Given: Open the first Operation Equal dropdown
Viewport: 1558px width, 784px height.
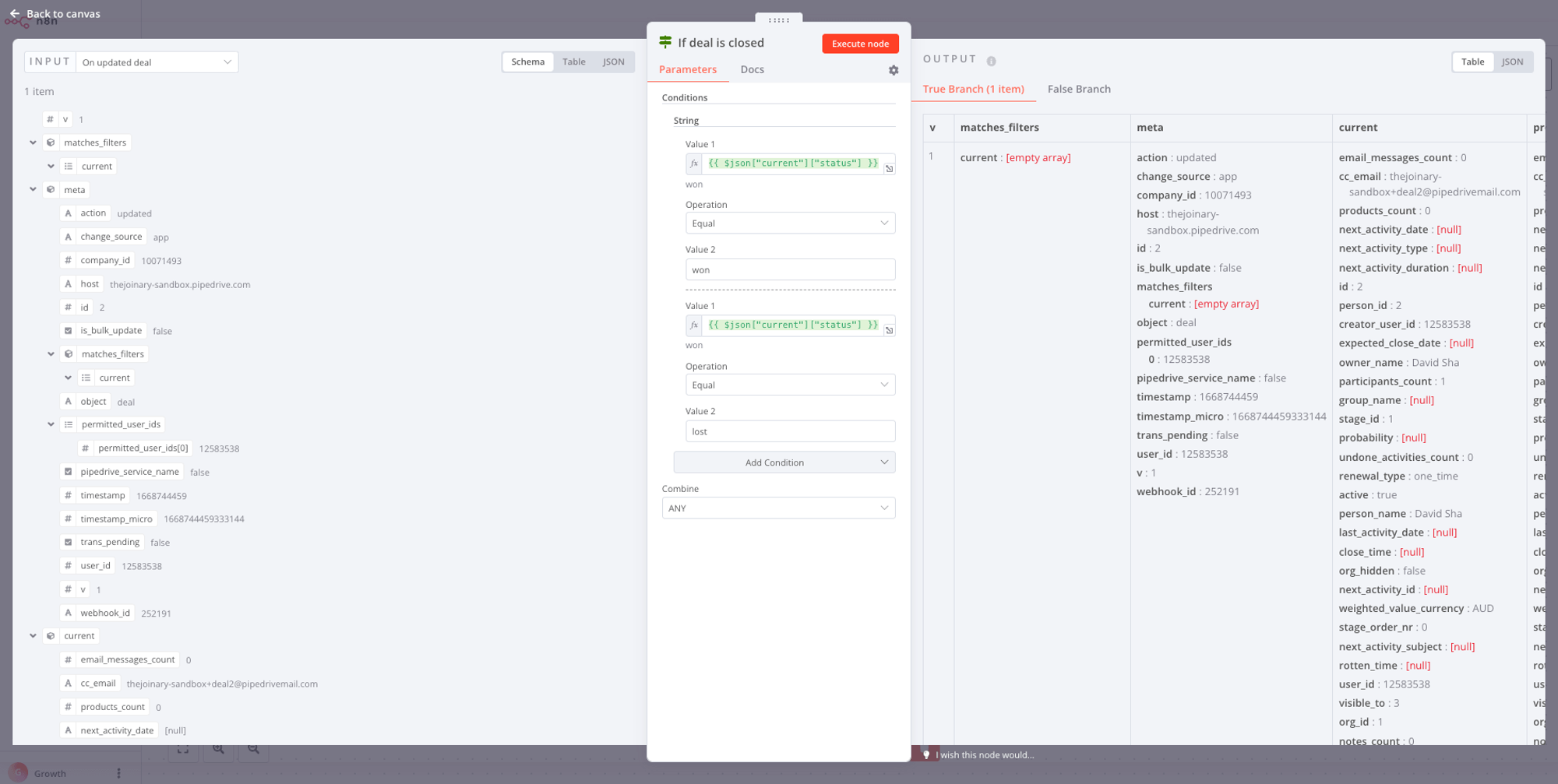Looking at the screenshot, I should pyautogui.click(x=790, y=223).
